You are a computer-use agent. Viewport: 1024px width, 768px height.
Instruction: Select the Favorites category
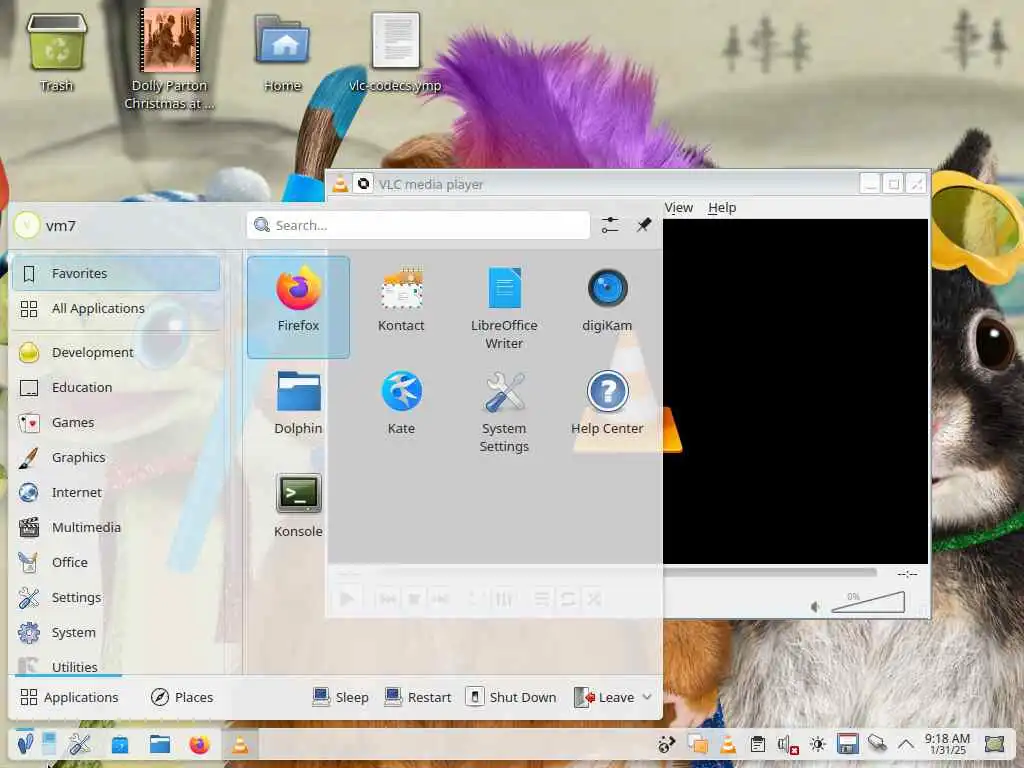(116, 274)
